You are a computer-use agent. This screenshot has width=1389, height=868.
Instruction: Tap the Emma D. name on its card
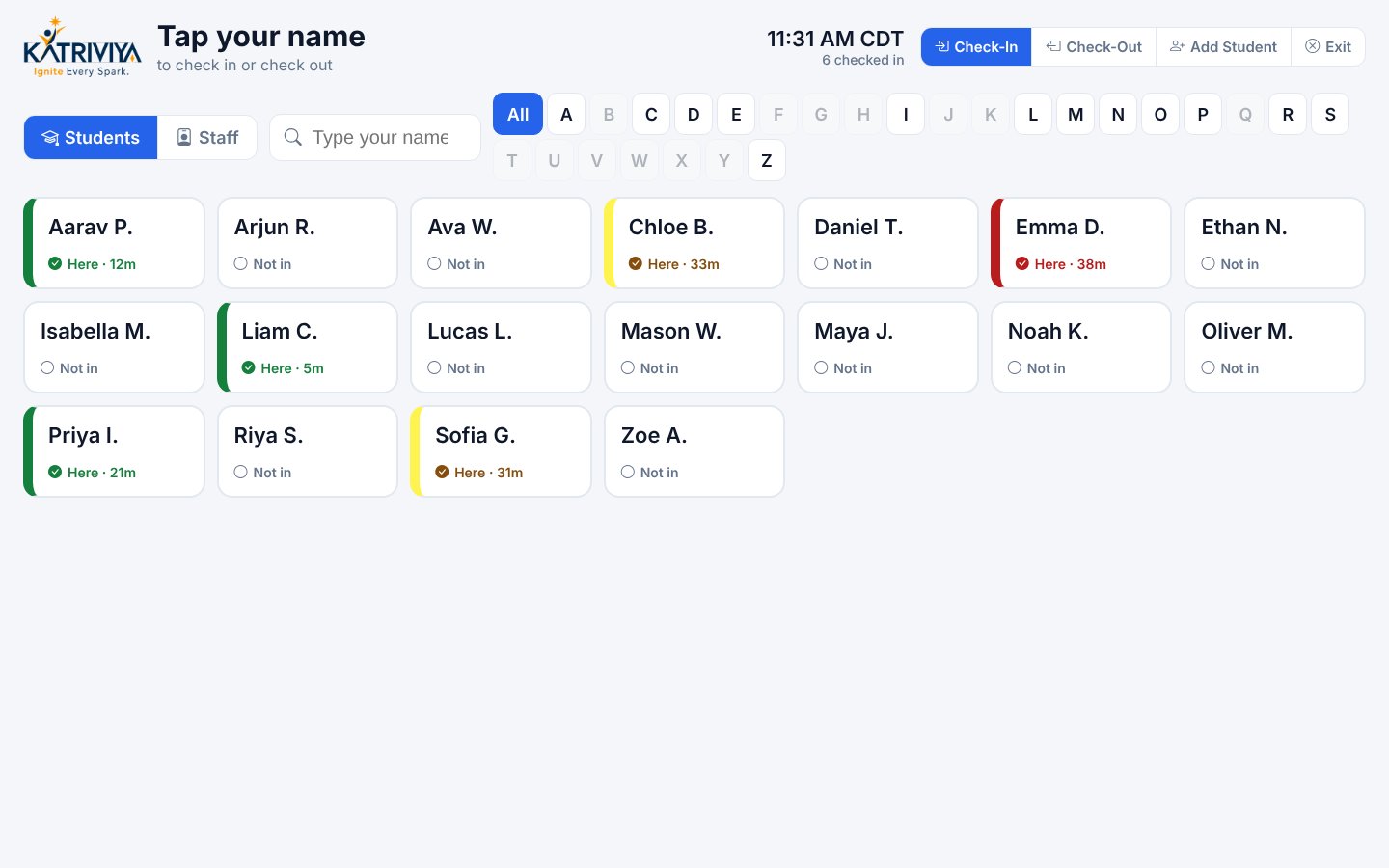point(1060,227)
